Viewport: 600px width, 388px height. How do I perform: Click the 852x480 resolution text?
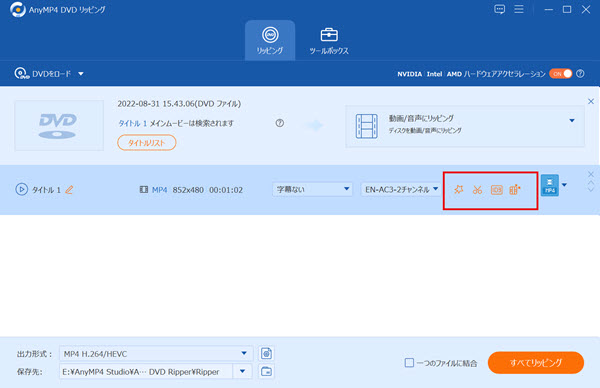[x=188, y=190]
